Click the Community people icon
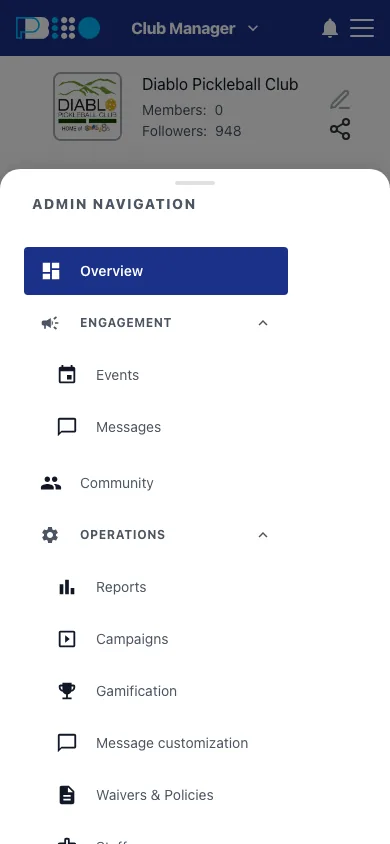 51,483
